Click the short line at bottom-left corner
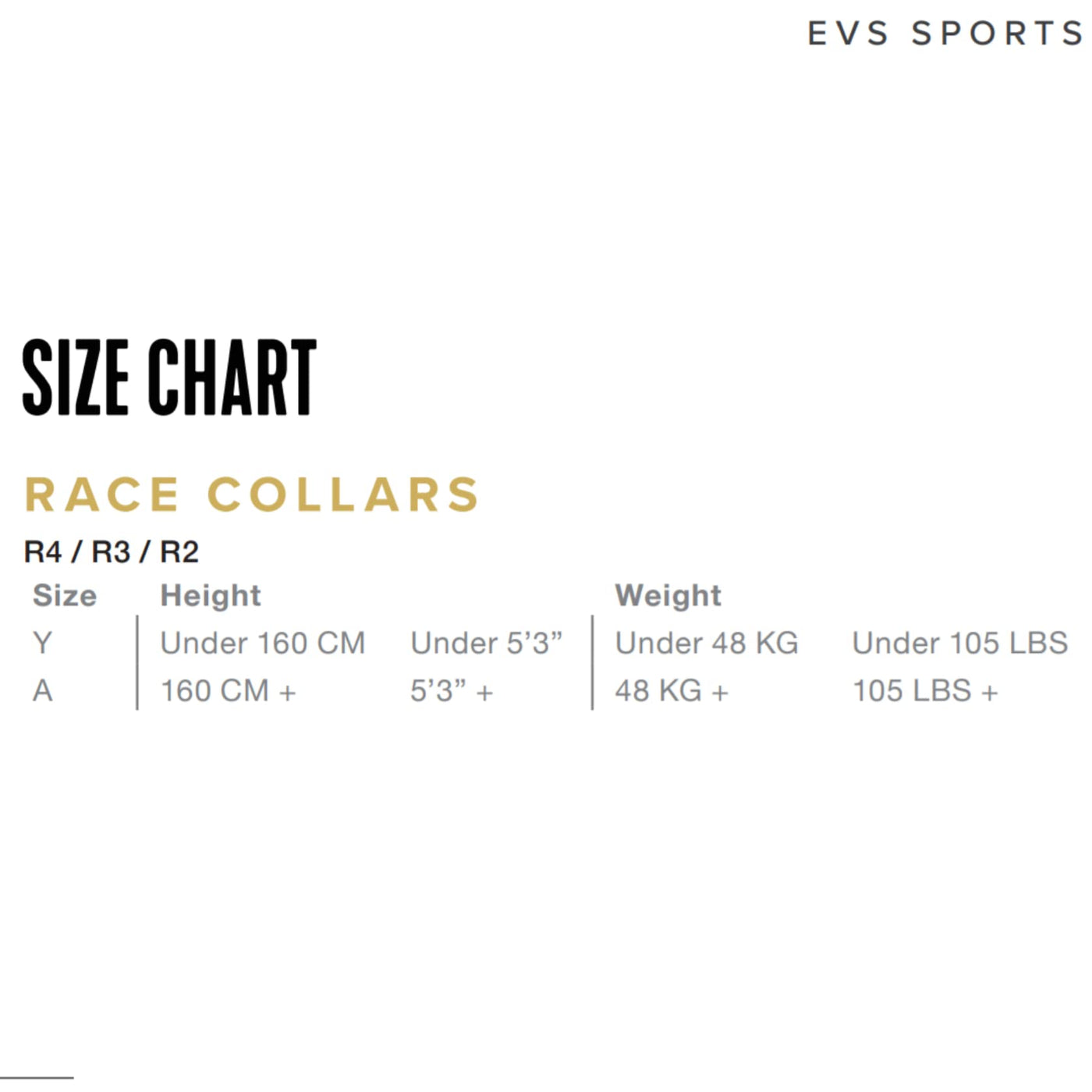 [x=37, y=1078]
